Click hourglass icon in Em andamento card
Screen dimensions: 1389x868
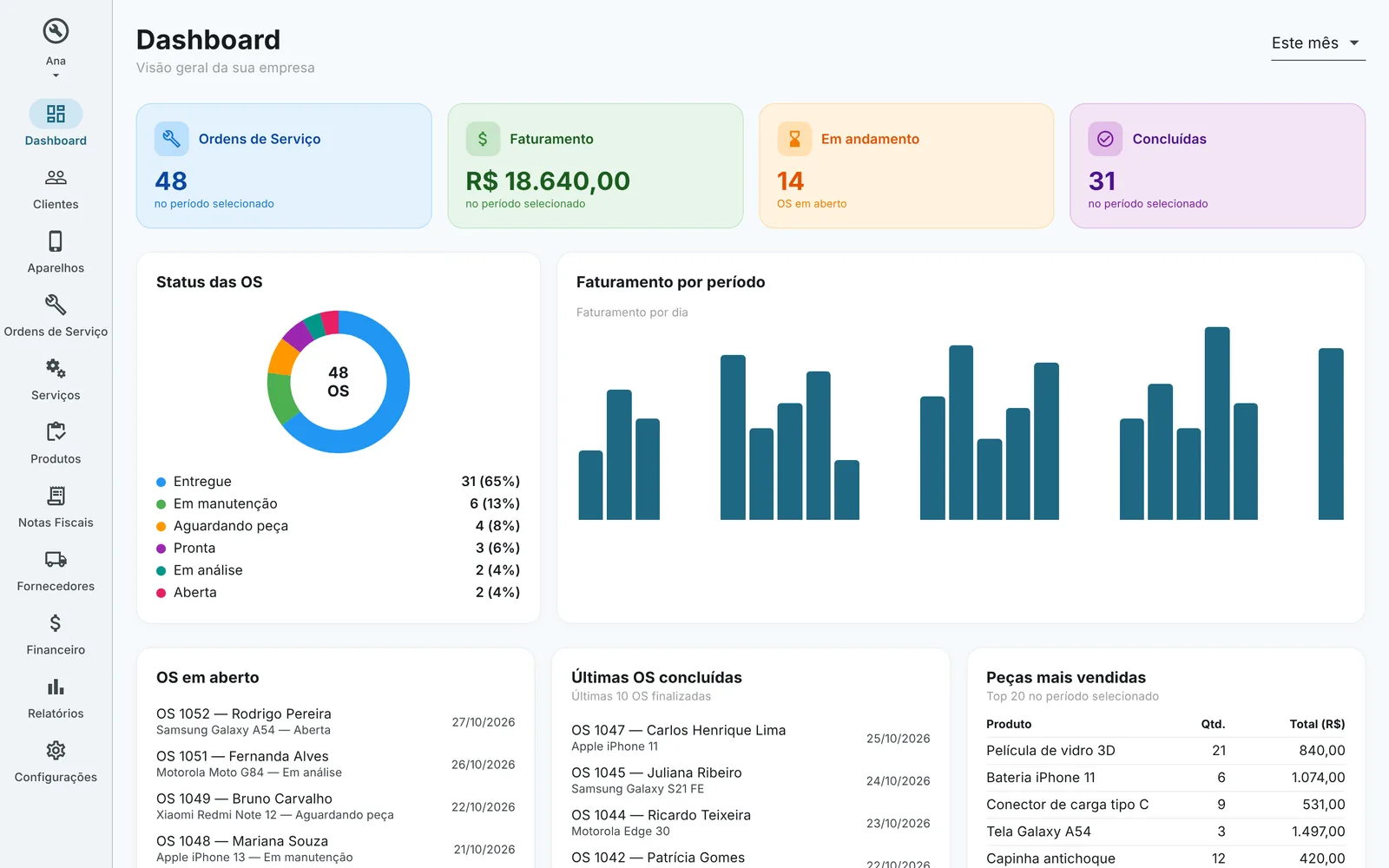point(794,139)
